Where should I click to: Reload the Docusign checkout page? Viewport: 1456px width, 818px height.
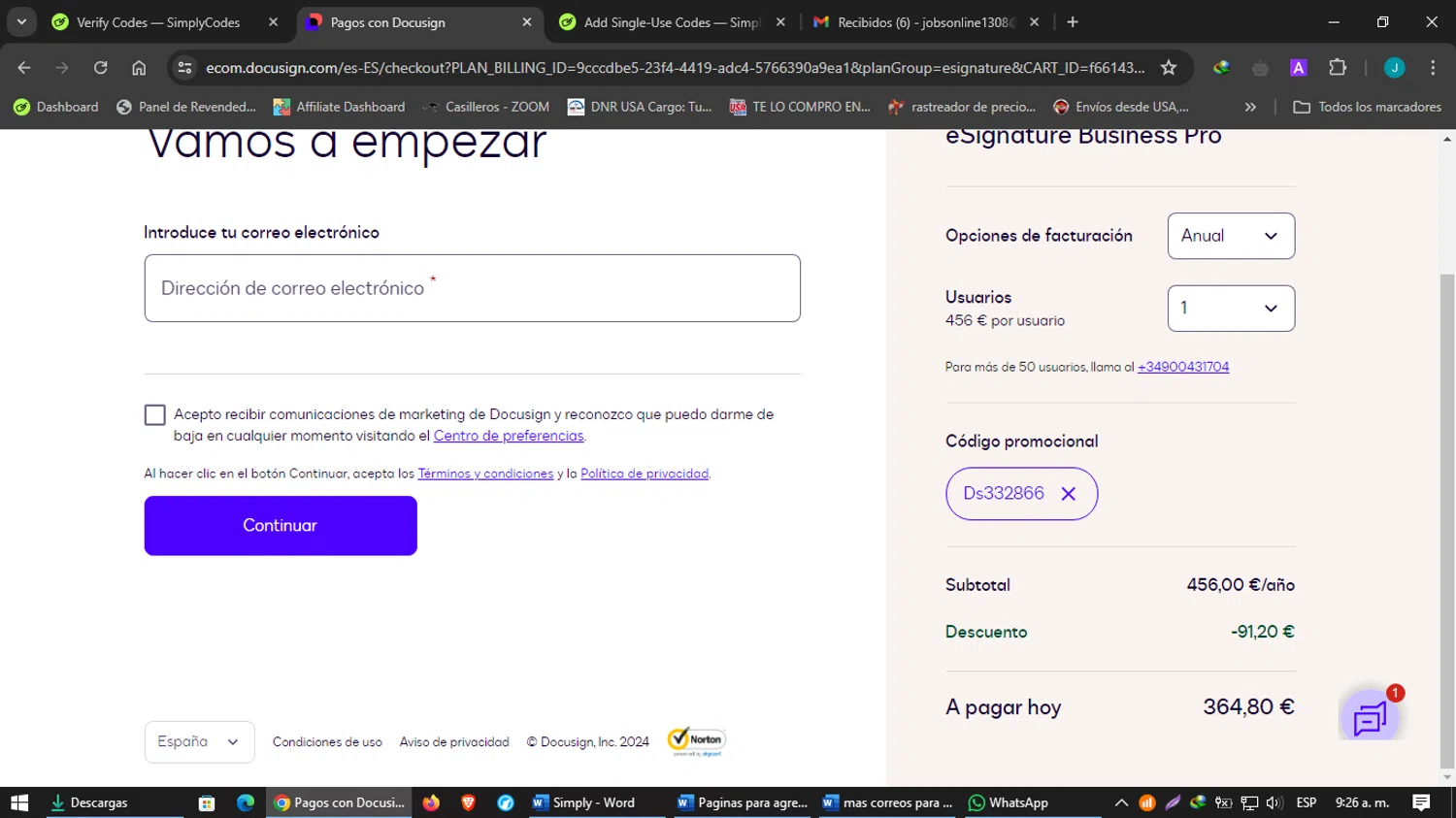[100, 67]
